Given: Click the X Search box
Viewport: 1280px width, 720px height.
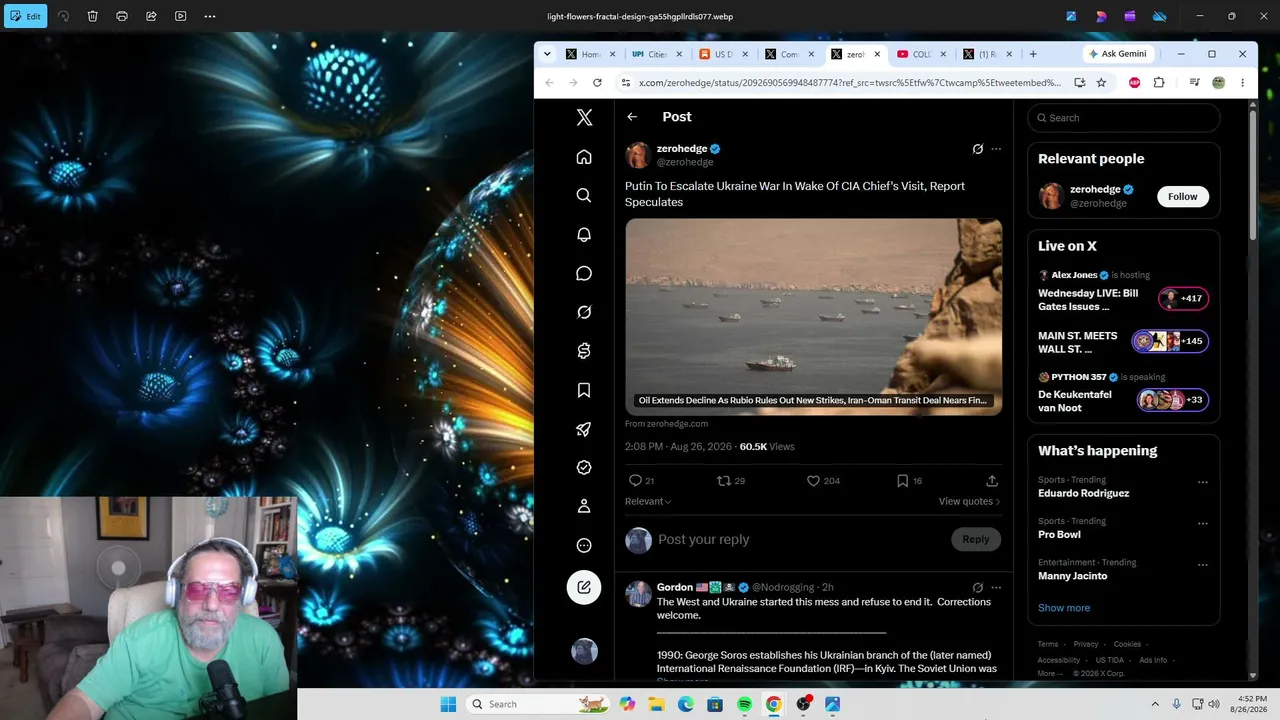Looking at the screenshot, I should coord(1124,118).
